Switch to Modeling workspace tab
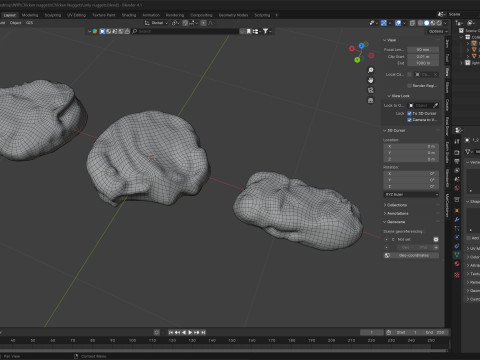Viewport: 480px width, 360px height. pos(30,15)
